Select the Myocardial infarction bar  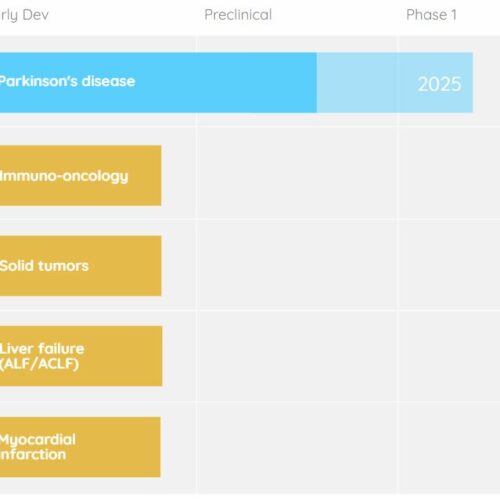click(80, 447)
